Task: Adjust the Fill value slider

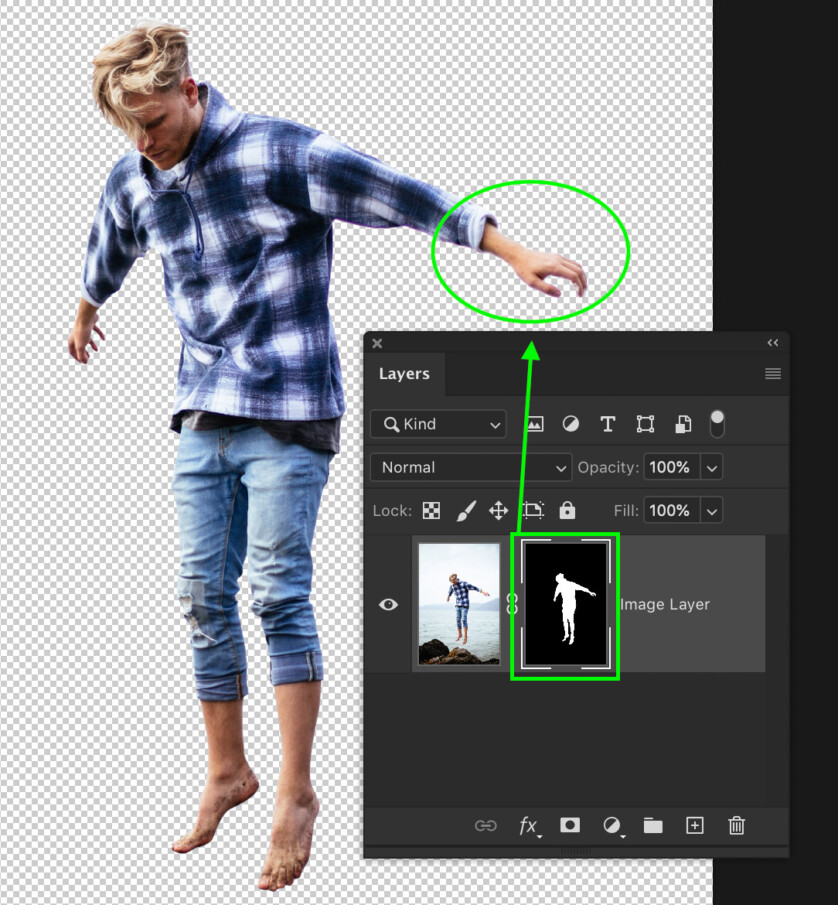Action: pyautogui.click(x=712, y=510)
